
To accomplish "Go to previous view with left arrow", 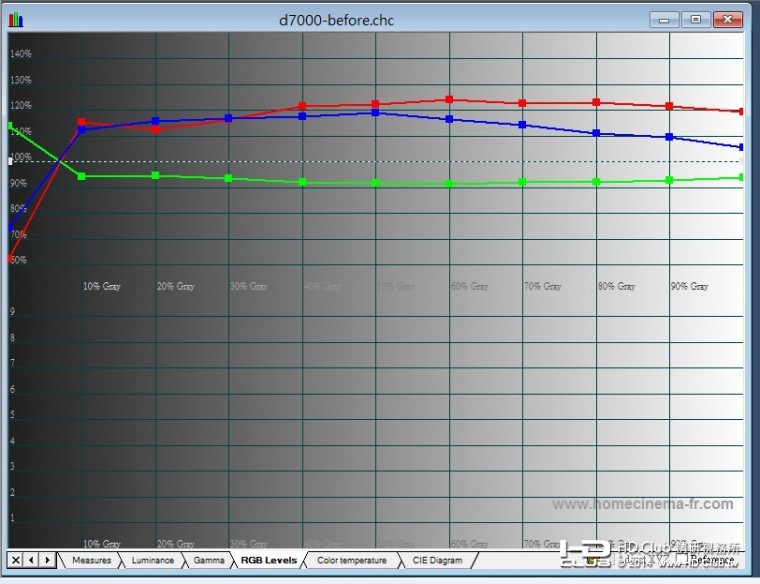I will coord(32,560).
